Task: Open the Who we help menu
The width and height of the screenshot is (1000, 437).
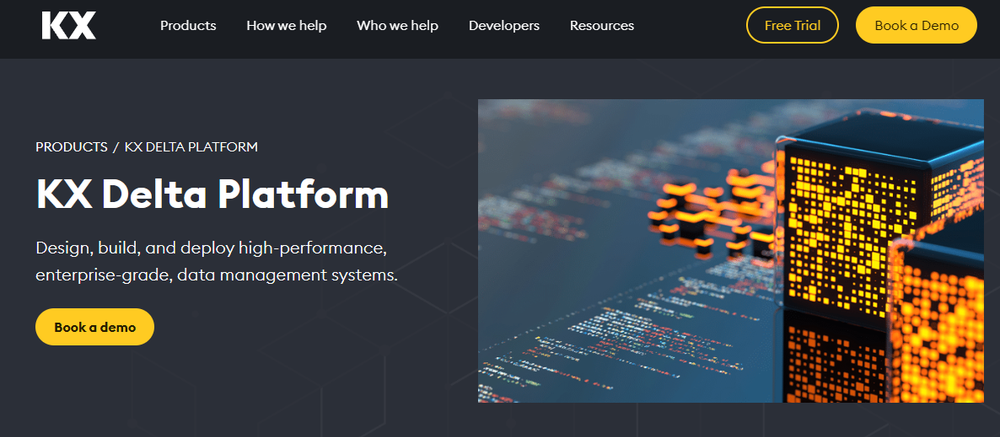Action: 397,26
